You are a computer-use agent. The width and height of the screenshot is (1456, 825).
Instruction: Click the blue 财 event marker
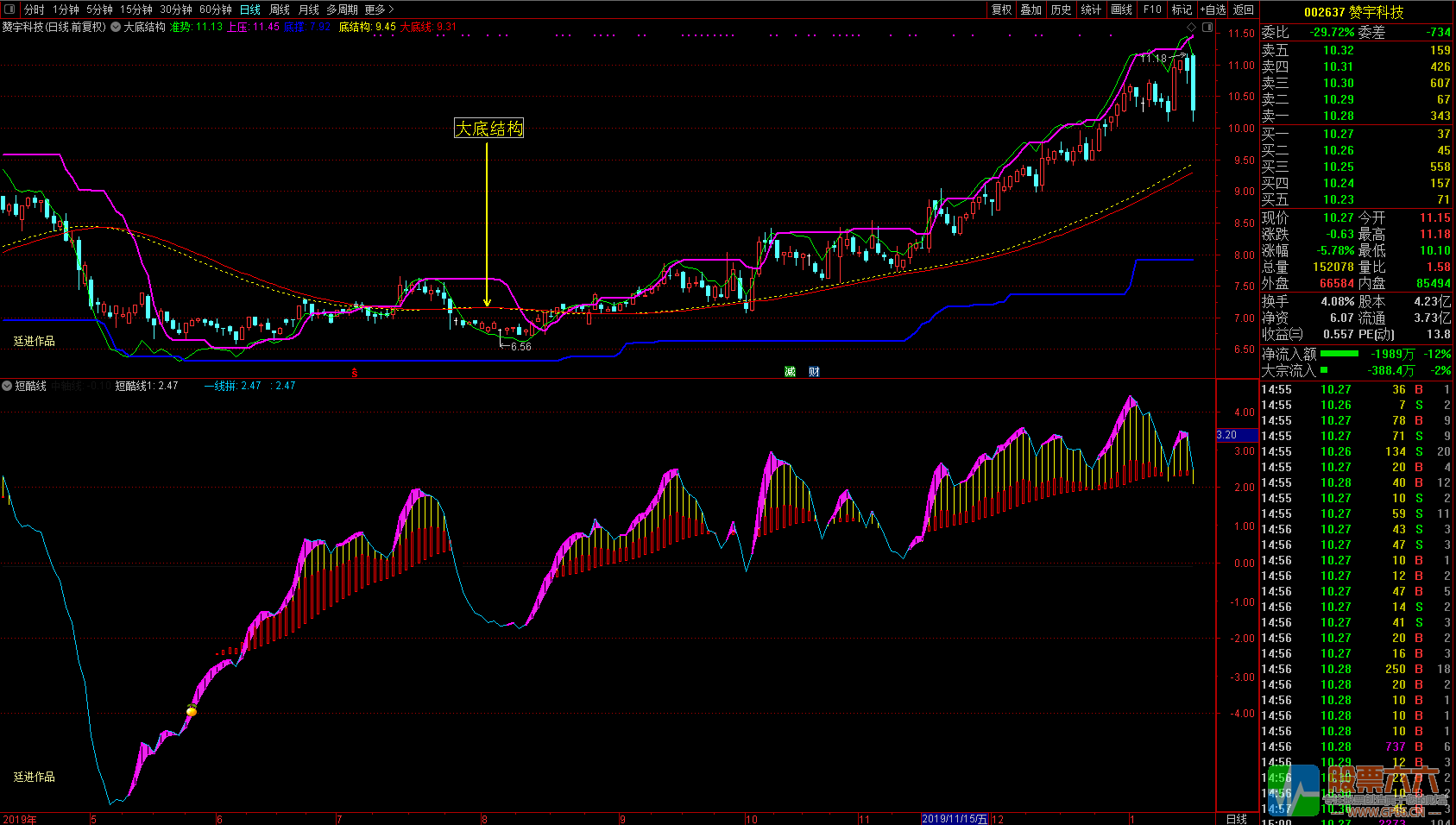coord(814,372)
